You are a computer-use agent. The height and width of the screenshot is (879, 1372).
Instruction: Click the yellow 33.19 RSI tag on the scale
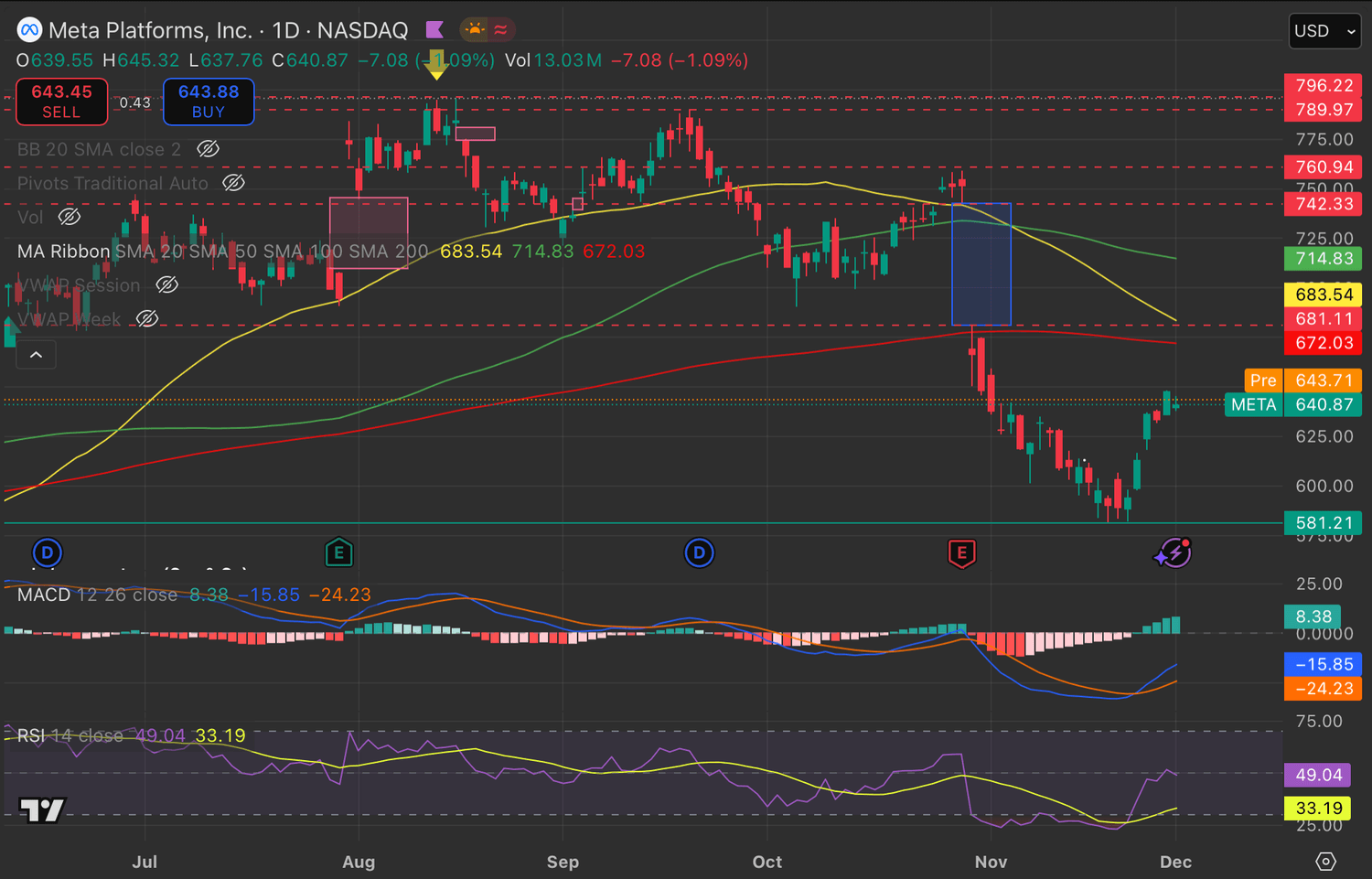[1319, 809]
